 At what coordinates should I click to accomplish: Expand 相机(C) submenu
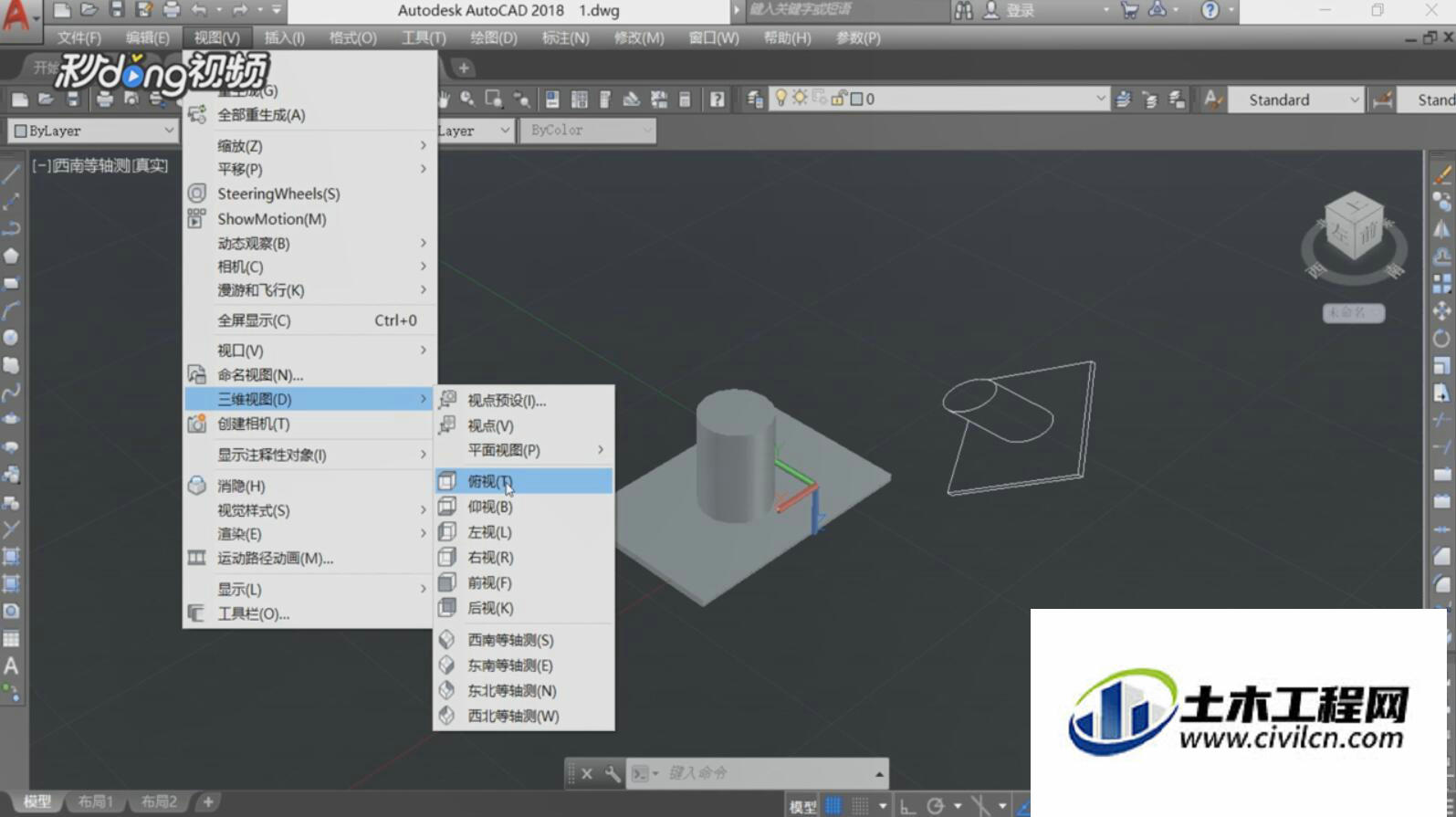309,267
